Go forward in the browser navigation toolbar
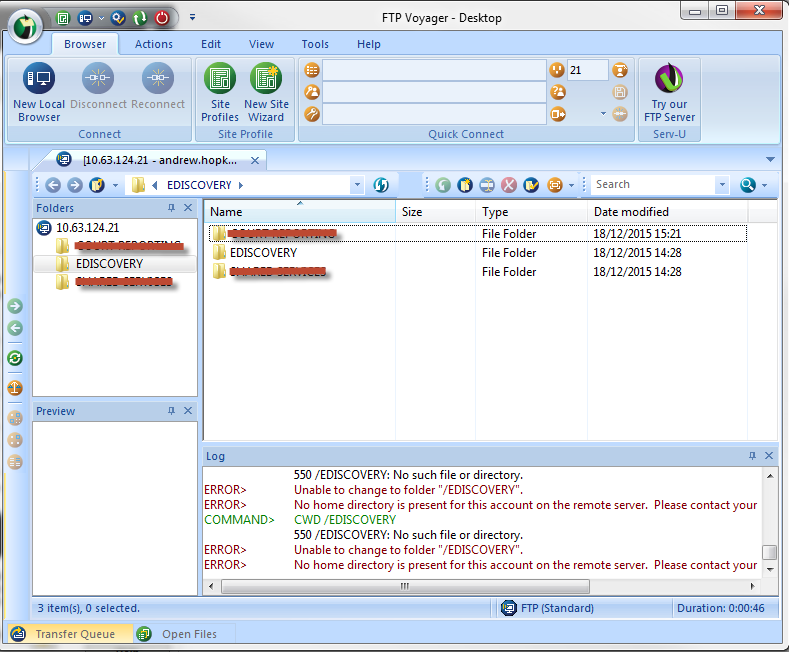789x652 pixels. click(75, 185)
